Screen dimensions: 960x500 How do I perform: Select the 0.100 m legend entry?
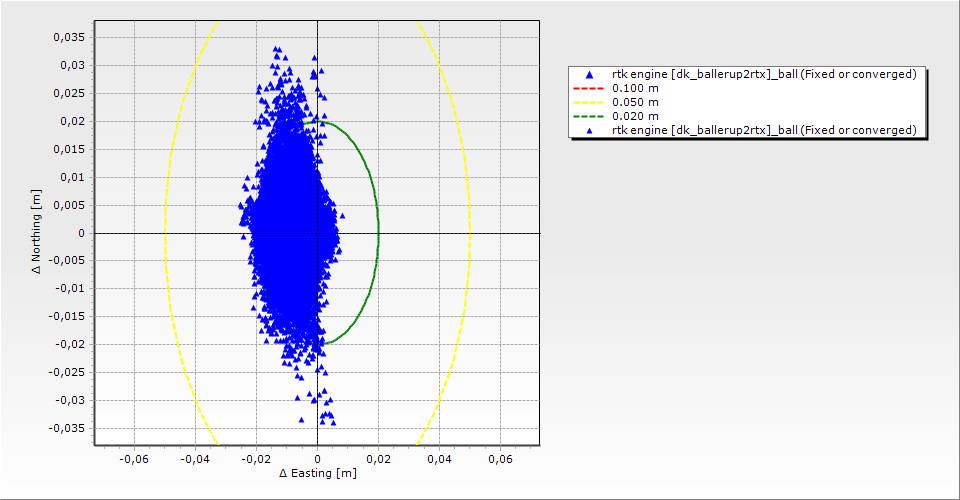617,88
